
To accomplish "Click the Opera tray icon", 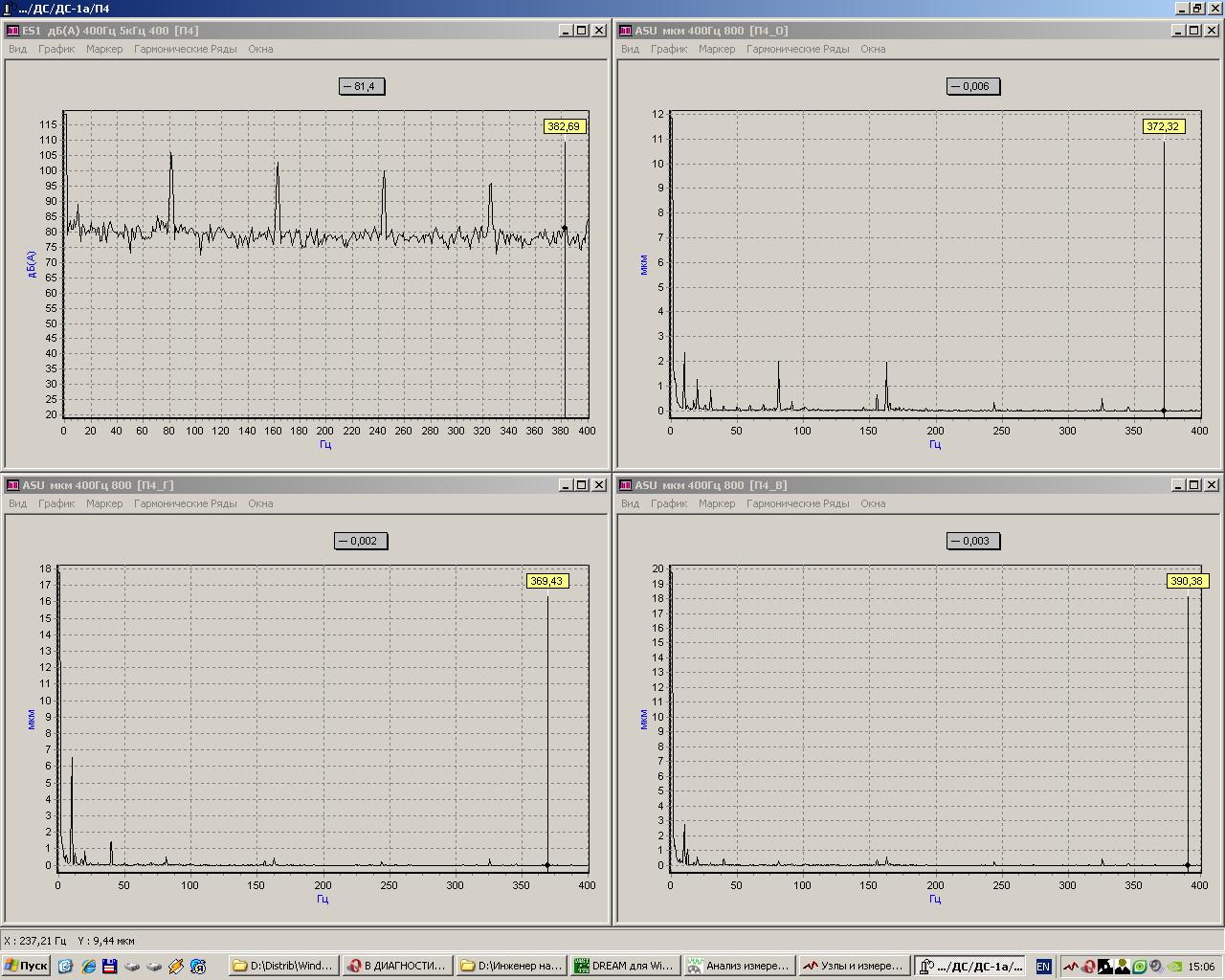I will [1088, 967].
